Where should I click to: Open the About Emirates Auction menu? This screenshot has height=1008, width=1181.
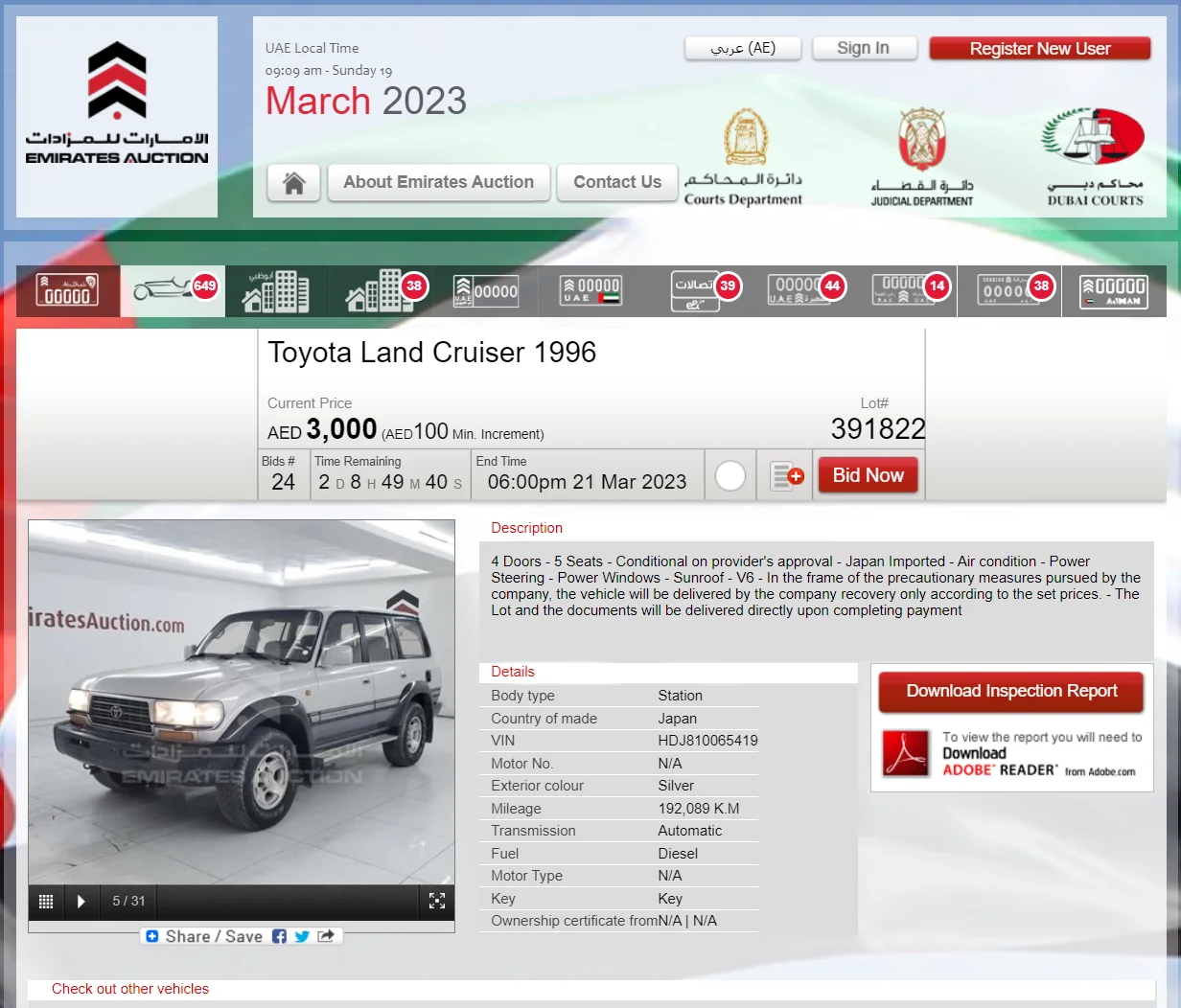pos(438,182)
